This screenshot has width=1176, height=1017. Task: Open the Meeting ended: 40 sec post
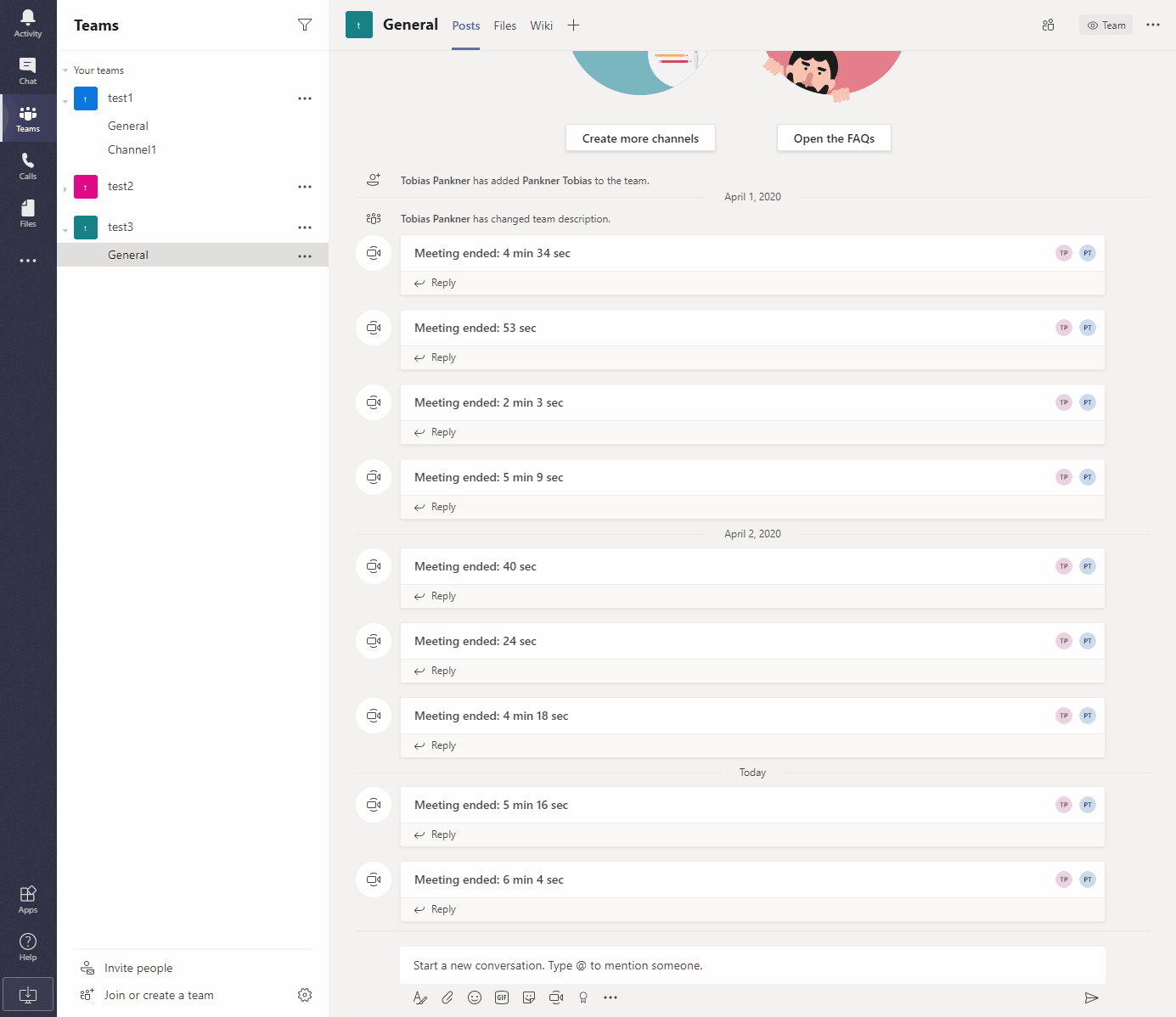[752, 566]
